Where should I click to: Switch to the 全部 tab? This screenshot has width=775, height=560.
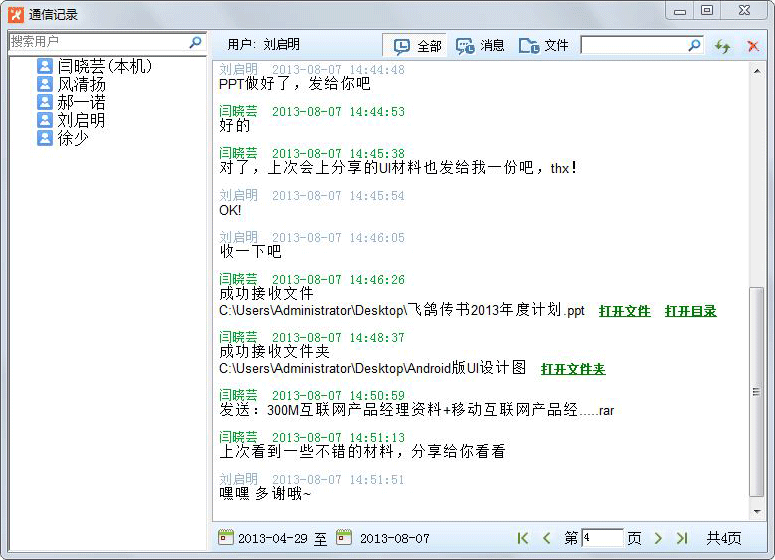click(x=416, y=46)
